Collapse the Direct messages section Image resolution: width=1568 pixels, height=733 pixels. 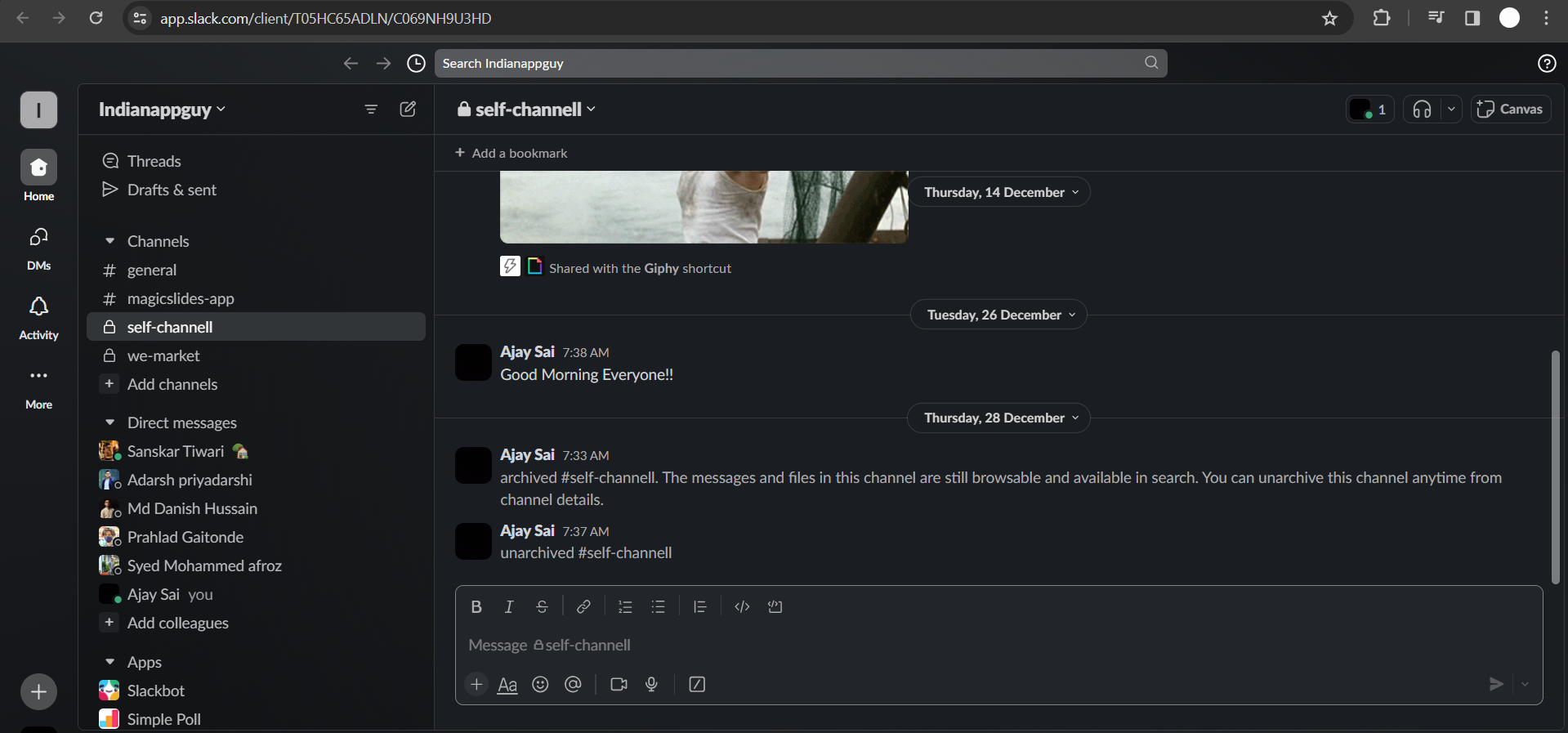click(x=109, y=422)
